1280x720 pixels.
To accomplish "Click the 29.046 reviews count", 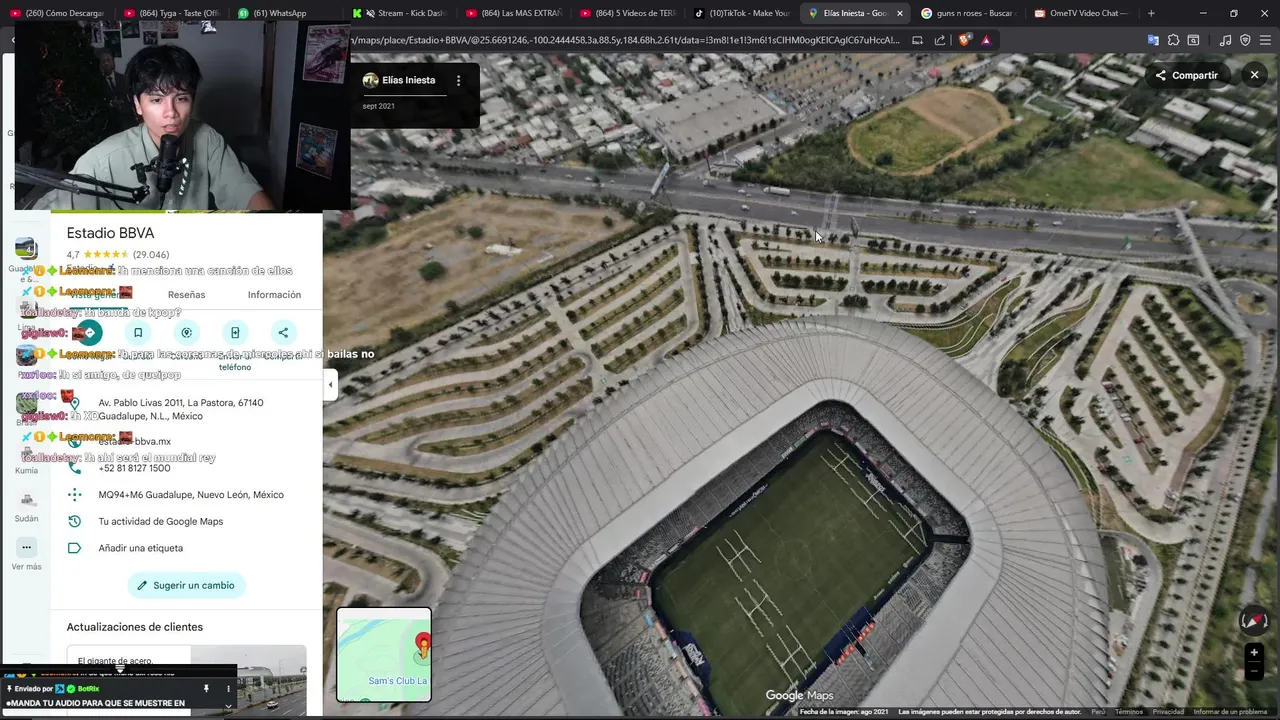I will (x=151, y=255).
